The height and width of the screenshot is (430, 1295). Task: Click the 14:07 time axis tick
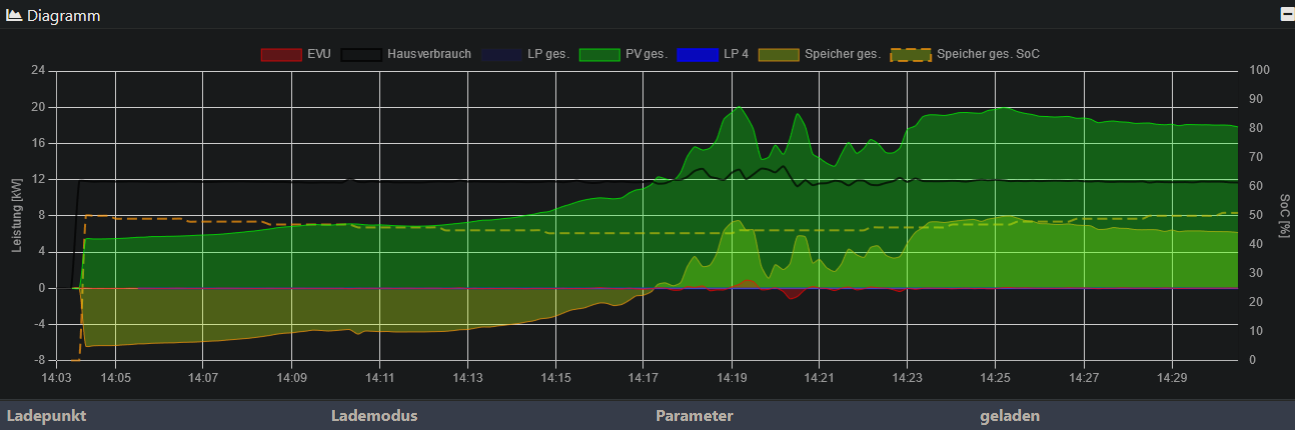pos(203,379)
